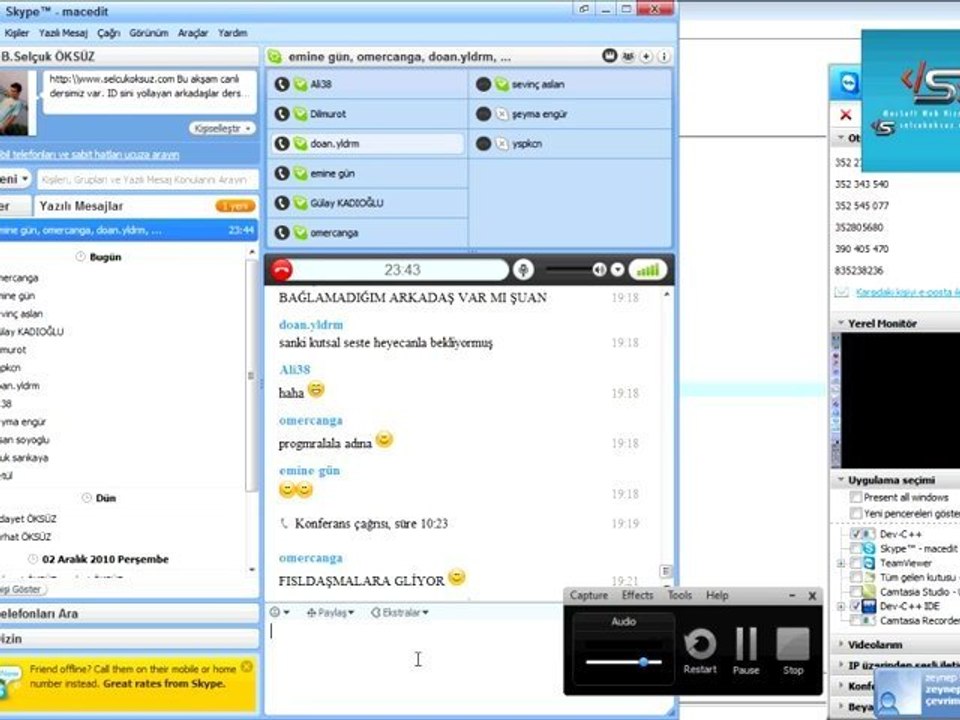960x720 pixels.
Task: Stop the Camtasia recording
Action: click(x=793, y=651)
